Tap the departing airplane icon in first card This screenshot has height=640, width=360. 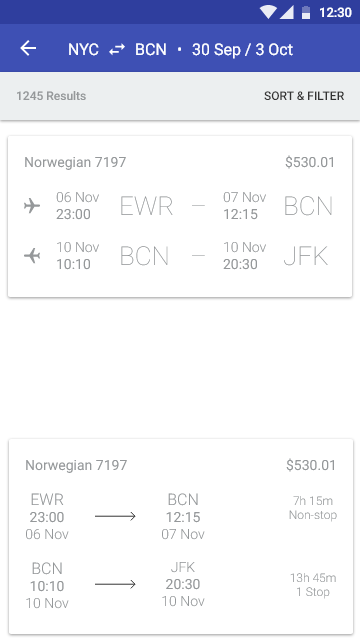click(32, 205)
